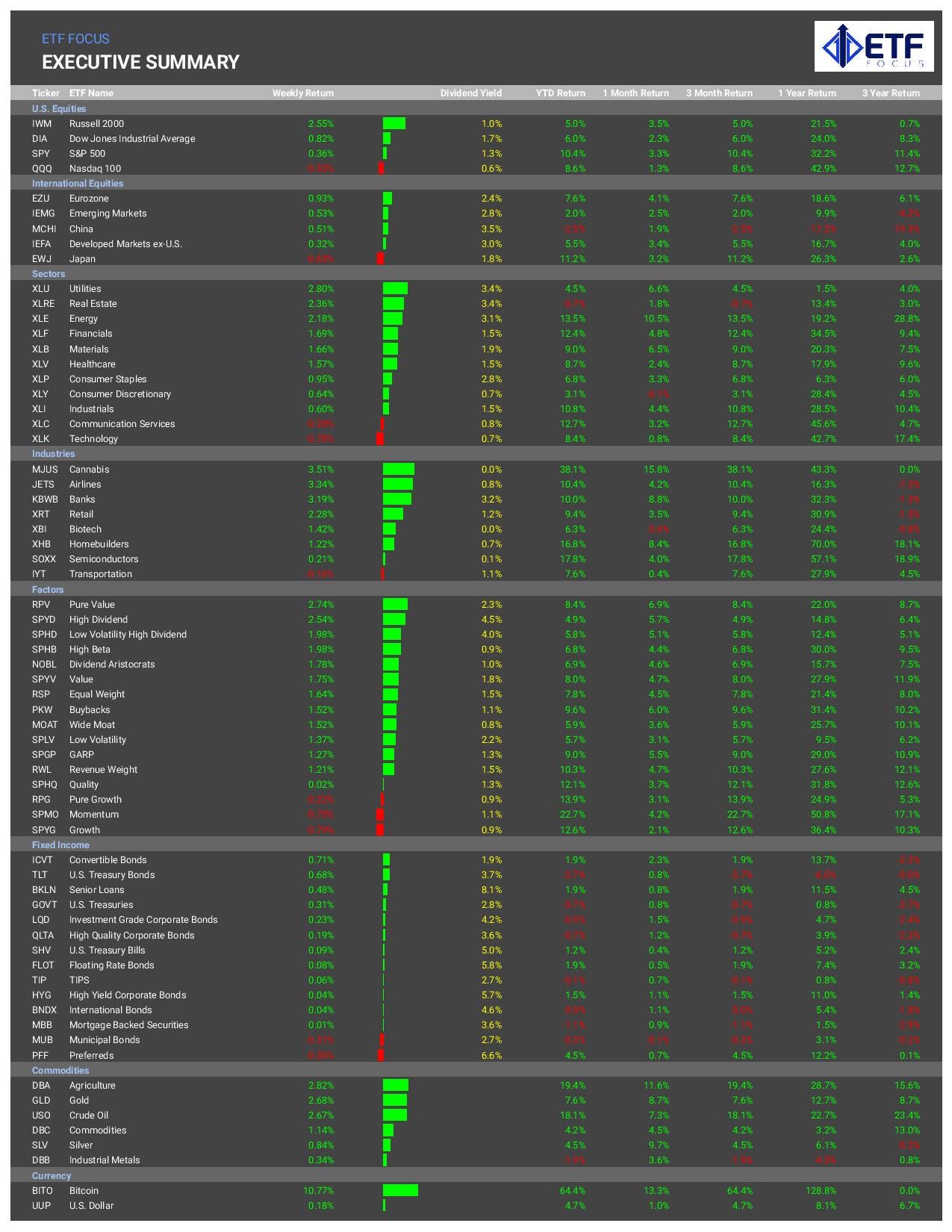The image size is (952, 1232).
Task: Click the ETF FOCUS heading text
Action: coord(75,39)
